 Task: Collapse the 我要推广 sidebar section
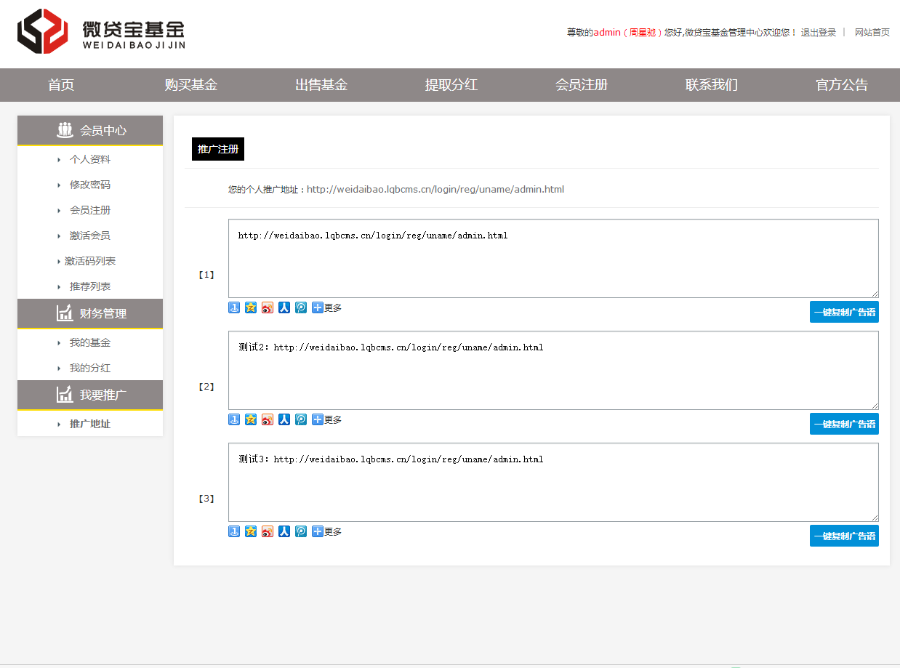pyautogui.click(x=90, y=395)
